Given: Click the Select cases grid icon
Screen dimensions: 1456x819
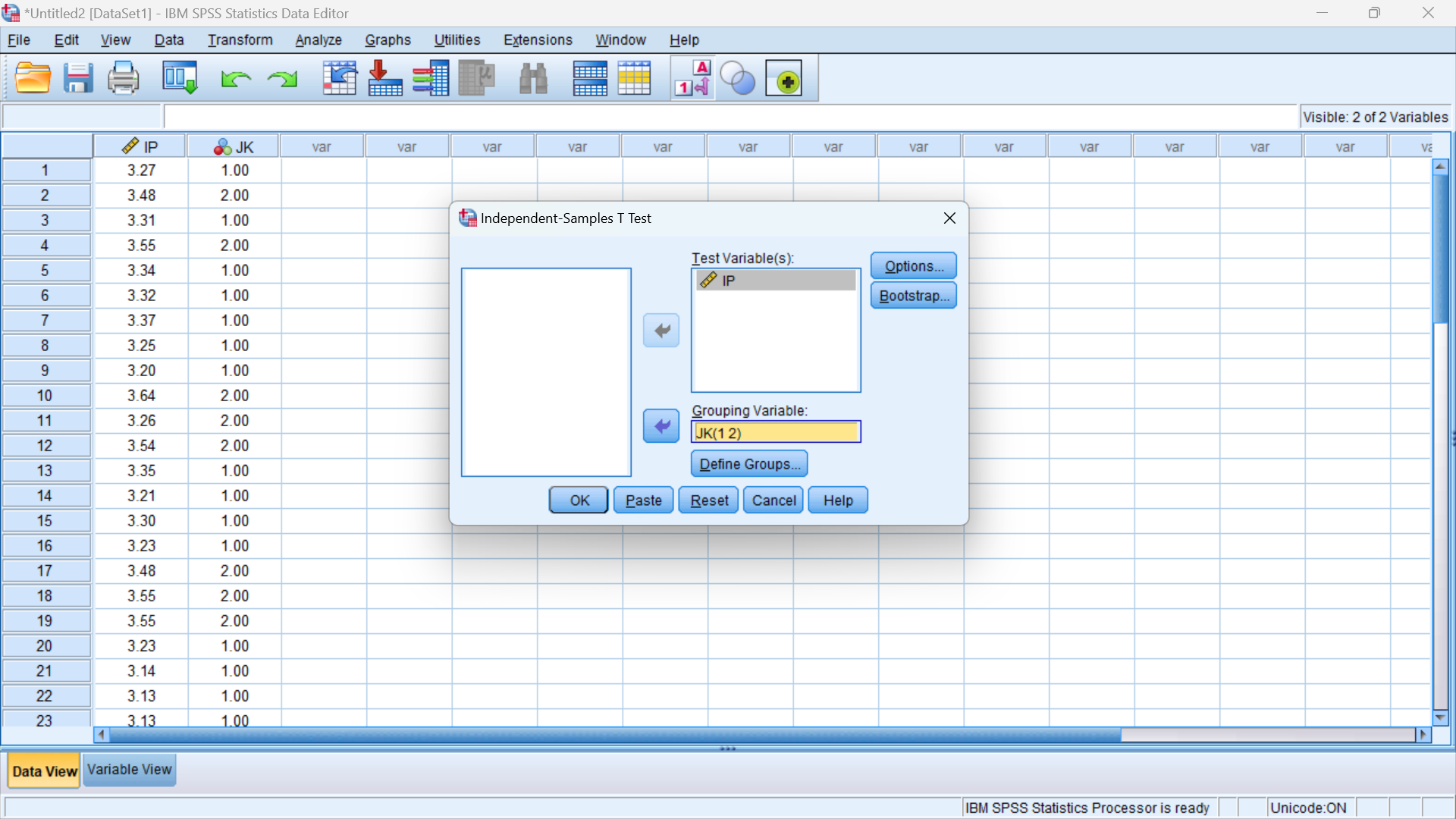Looking at the screenshot, I should pos(634,78).
